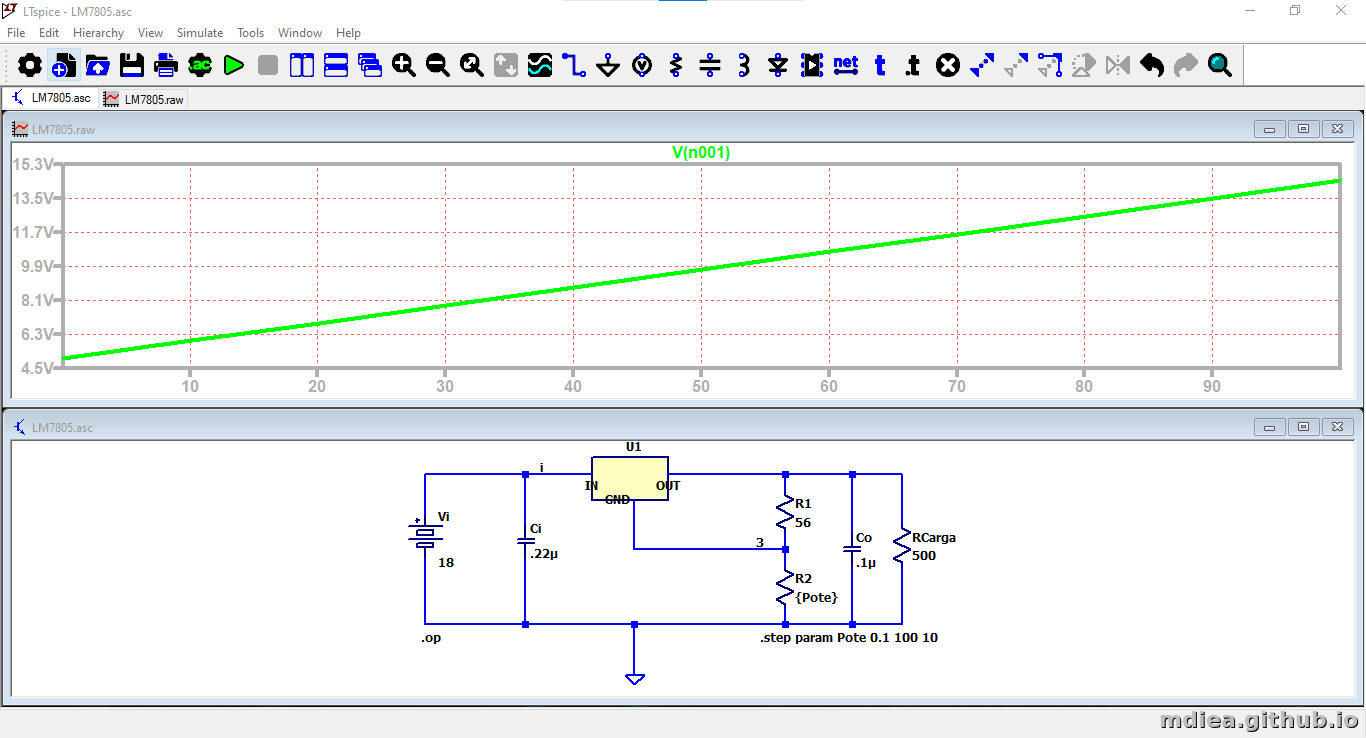Screen dimensions: 1366x738
Task: Insert text with the t tool
Action: [x=880, y=66]
